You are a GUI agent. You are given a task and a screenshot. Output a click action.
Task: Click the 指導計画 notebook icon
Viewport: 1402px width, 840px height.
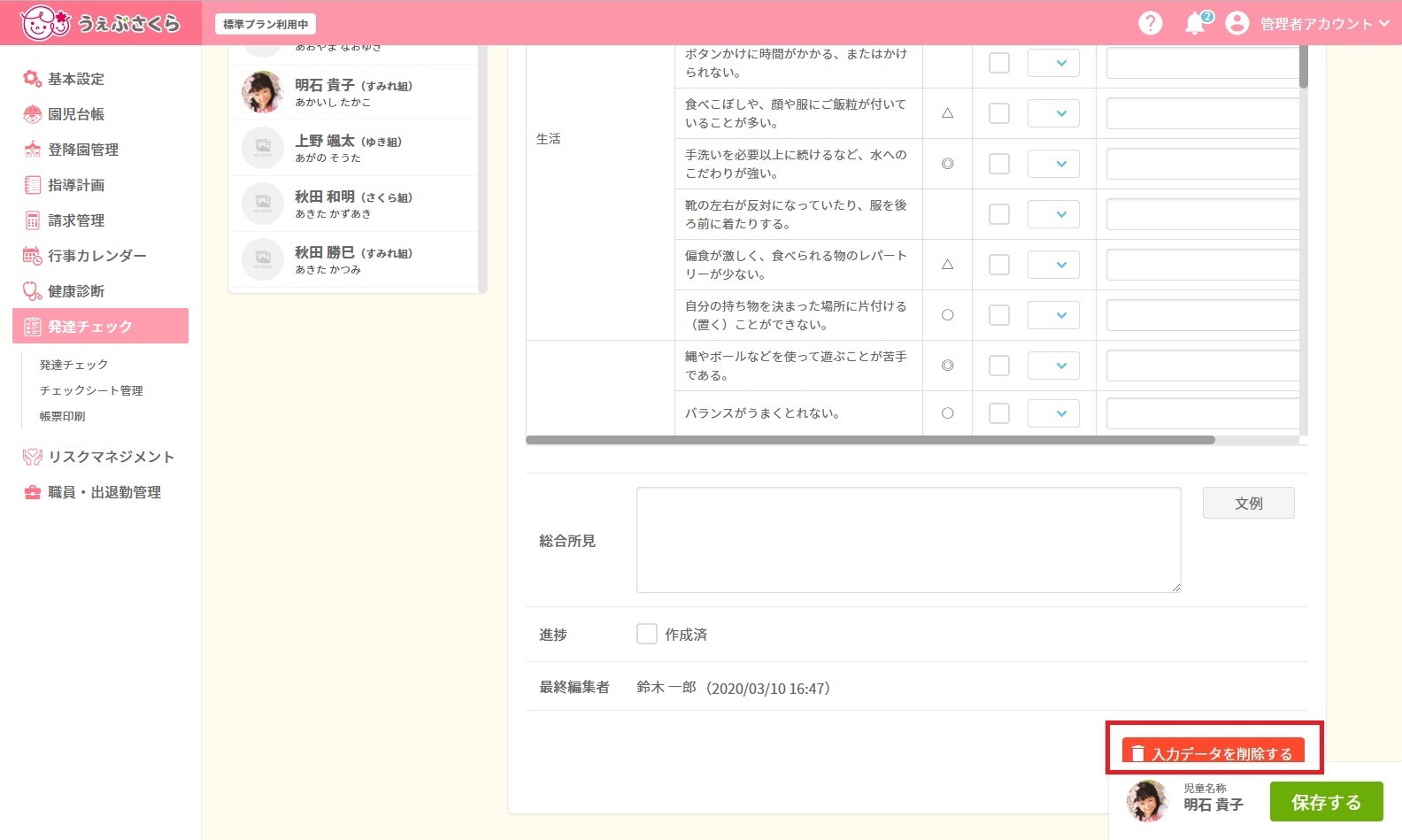click(x=33, y=185)
